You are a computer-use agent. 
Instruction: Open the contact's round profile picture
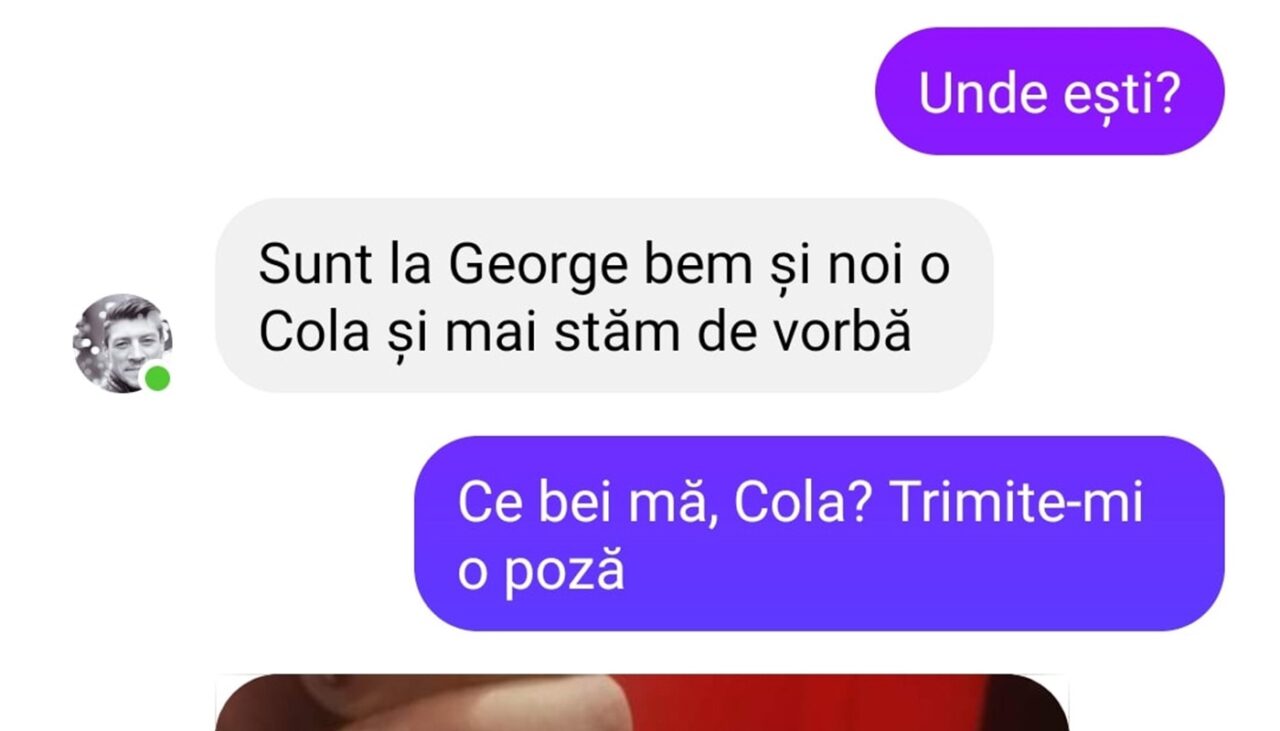[122, 343]
